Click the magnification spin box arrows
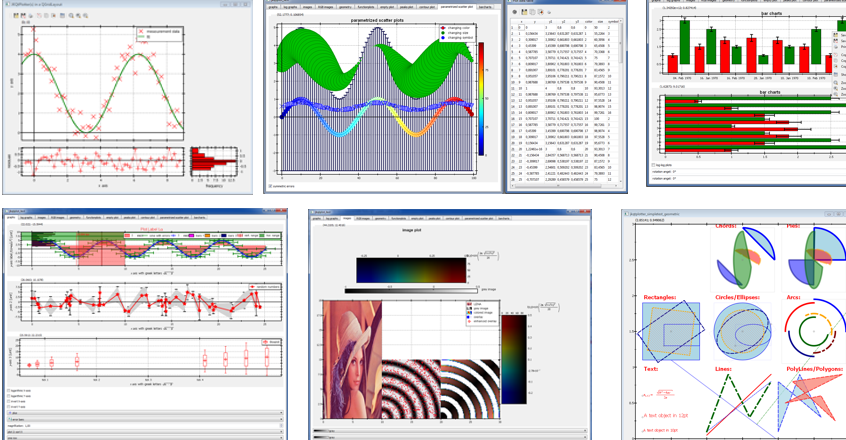Screen dimensions: 846x440 [281, 425]
